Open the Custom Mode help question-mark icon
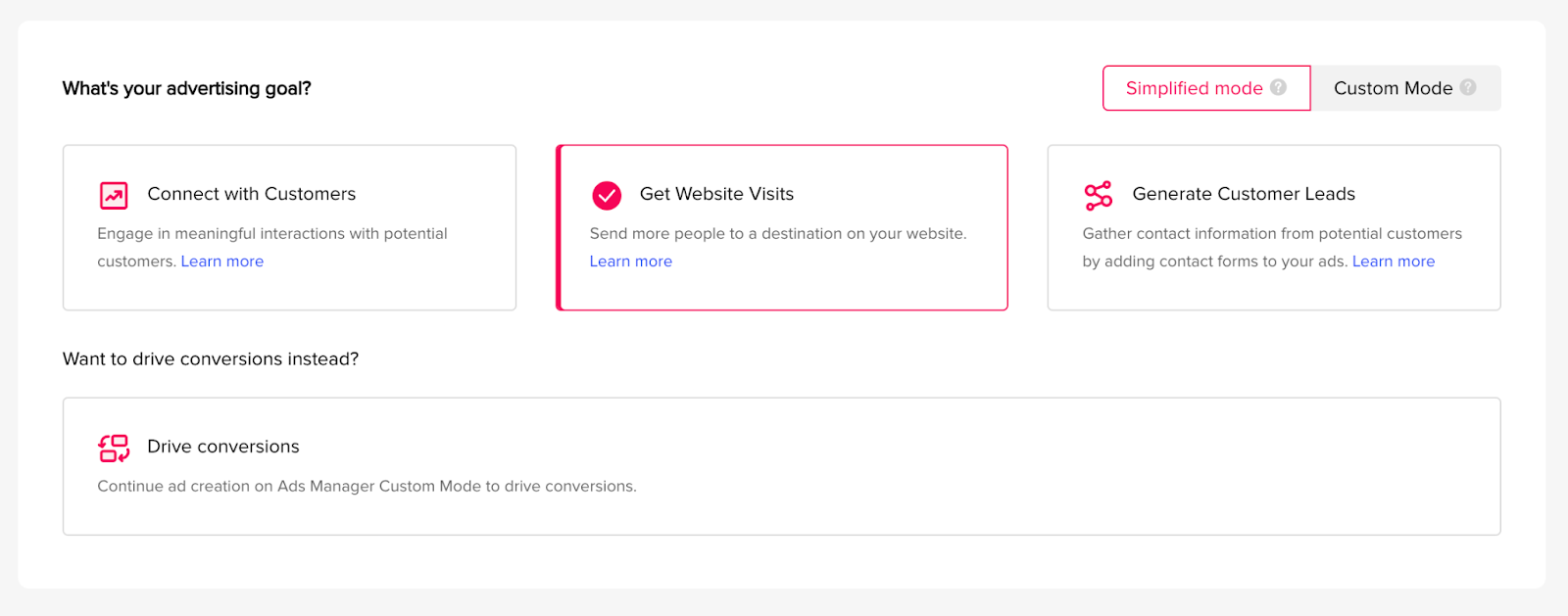This screenshot has width=1568, height=616. pyautogui.click(x=1468, y=87)
